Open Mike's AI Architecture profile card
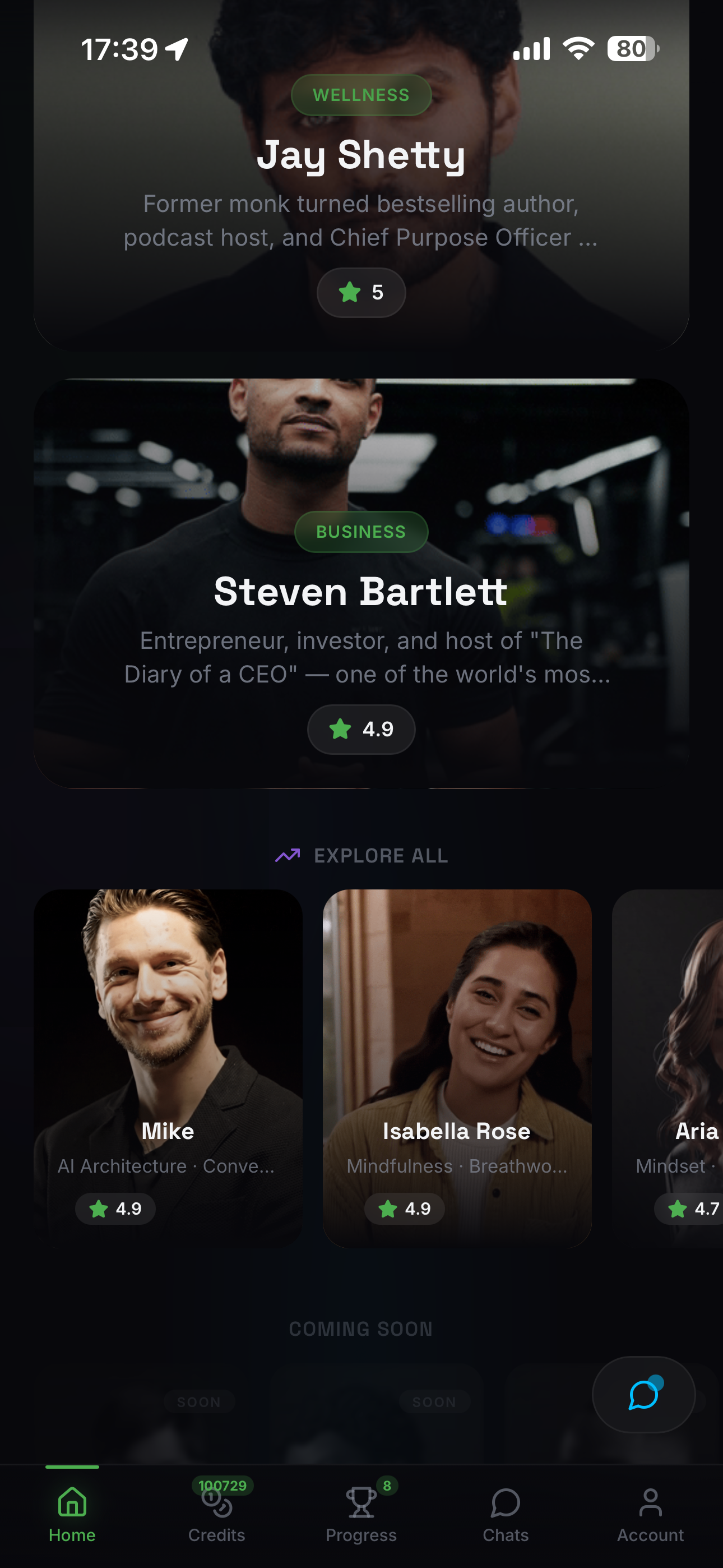Screen dimensions: 723x1568 [x=168, y=1068]
